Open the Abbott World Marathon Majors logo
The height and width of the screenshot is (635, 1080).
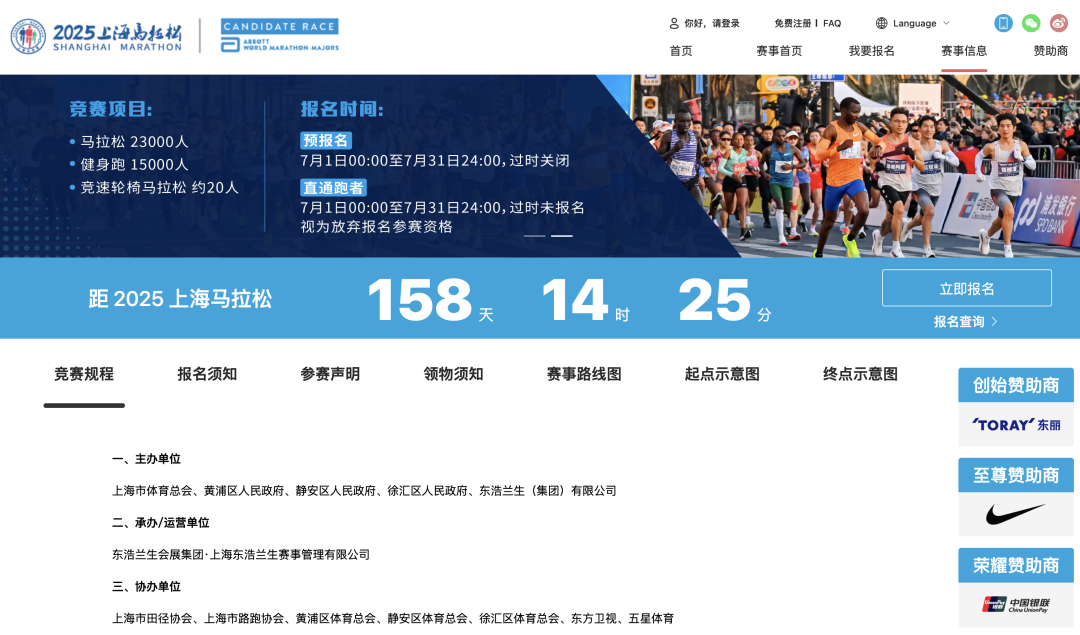pyautogui.click(x=279, y=35)
